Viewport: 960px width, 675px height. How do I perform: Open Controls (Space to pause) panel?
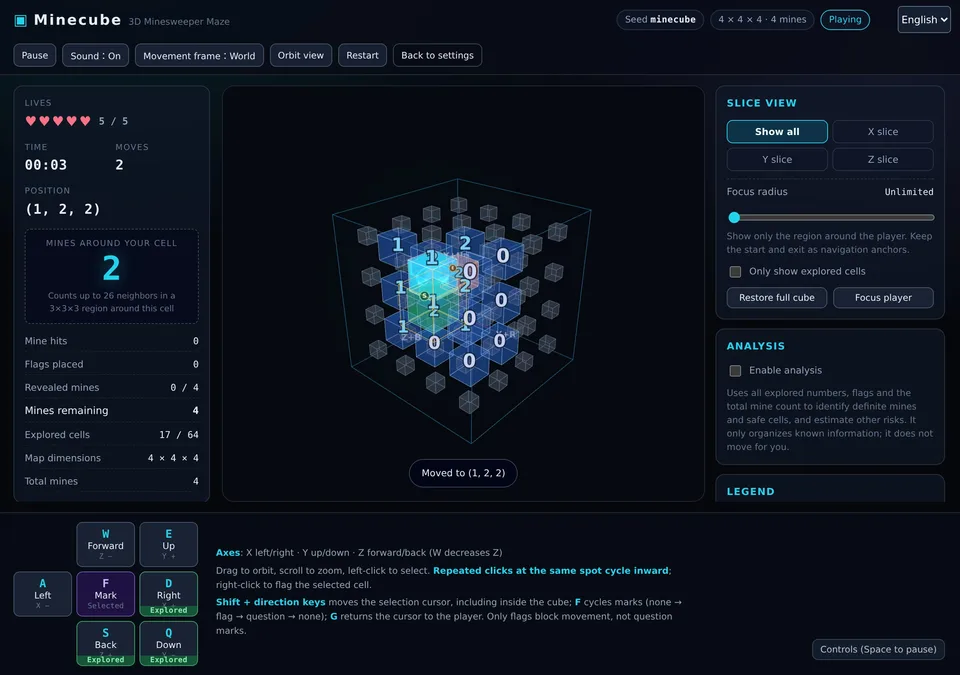pos(878,649)
